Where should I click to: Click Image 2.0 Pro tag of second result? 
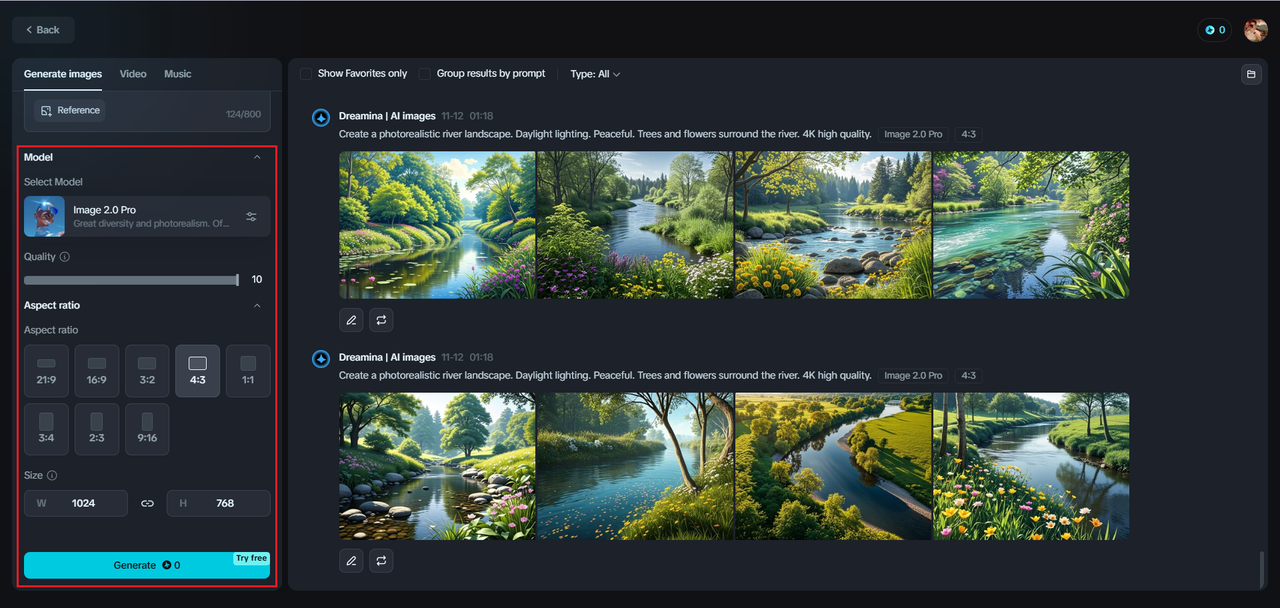[913, 375]
